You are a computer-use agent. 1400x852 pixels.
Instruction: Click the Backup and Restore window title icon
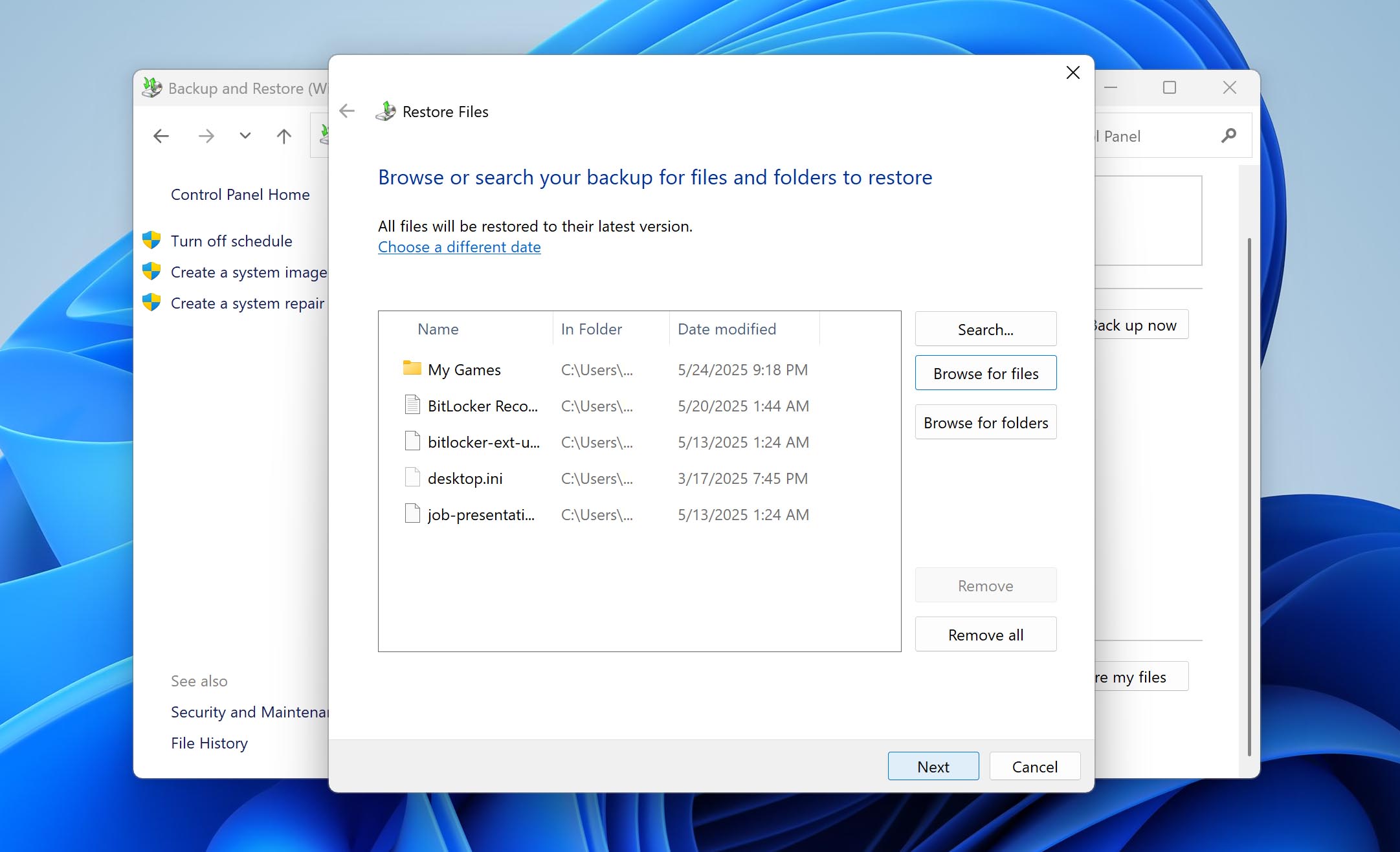[x=152, y=88]
